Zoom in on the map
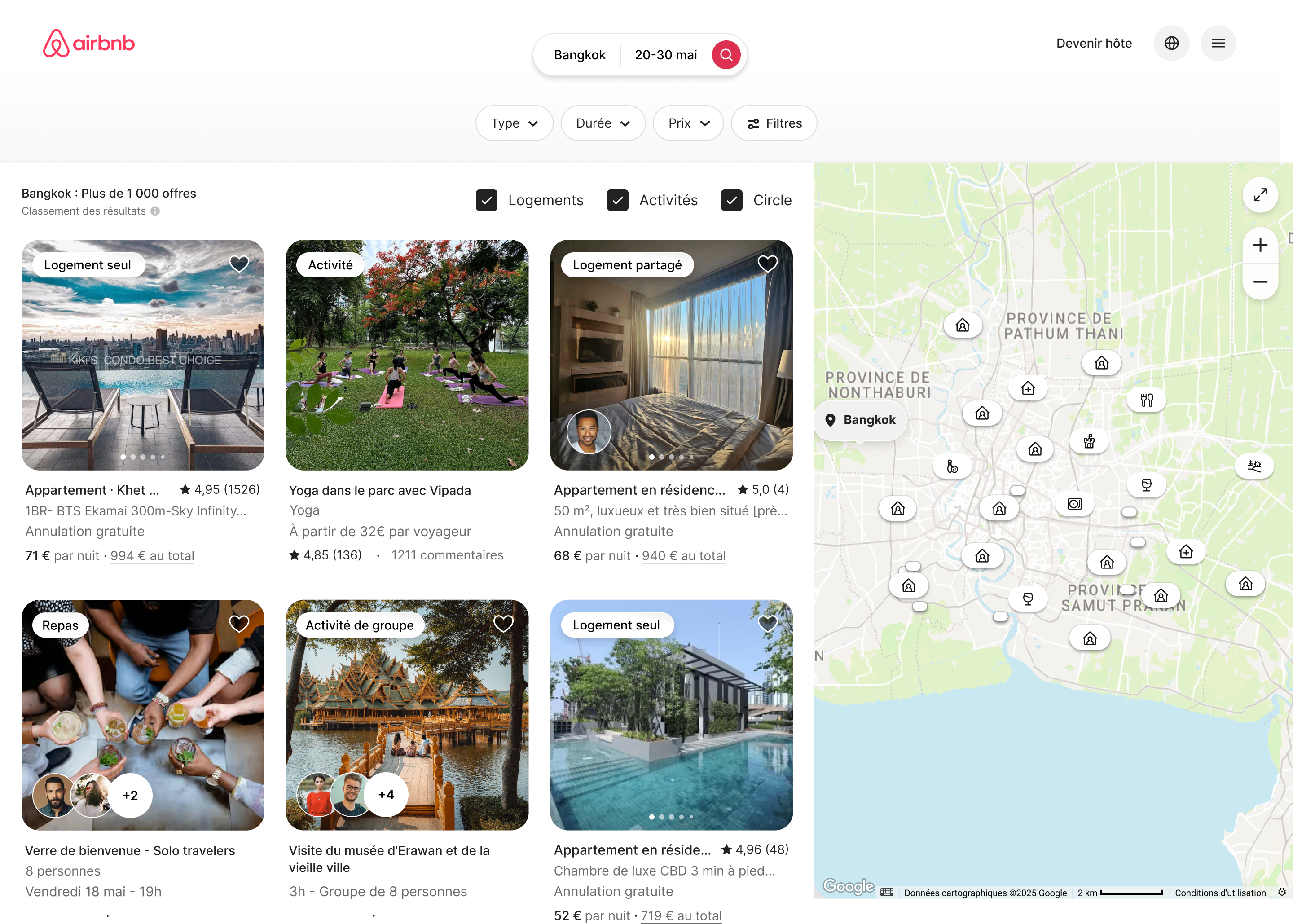The height and width of the screenshot is (924, 1293). (x=1260, y=245)
